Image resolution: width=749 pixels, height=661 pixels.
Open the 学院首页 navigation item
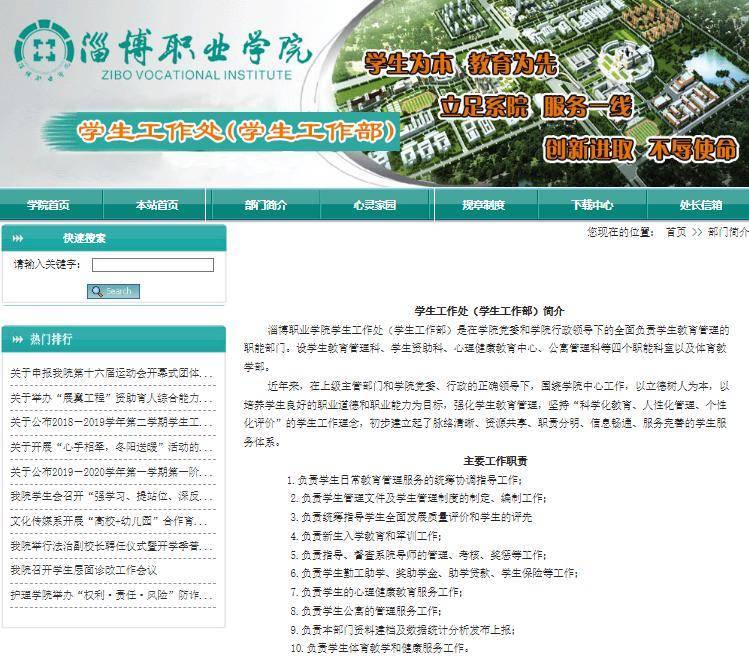point(48,205)
